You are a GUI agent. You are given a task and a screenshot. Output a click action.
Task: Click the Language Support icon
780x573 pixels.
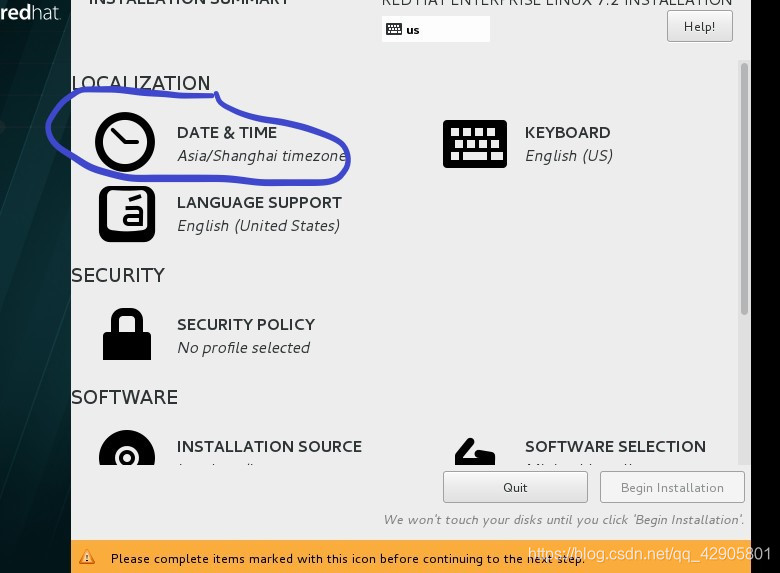click(x=127, y=214)
